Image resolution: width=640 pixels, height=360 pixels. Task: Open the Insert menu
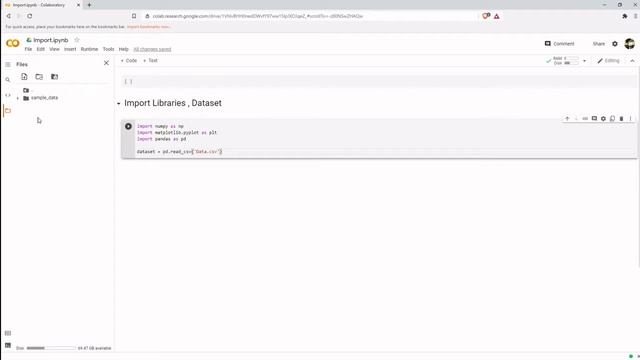(x=70, y=49)
